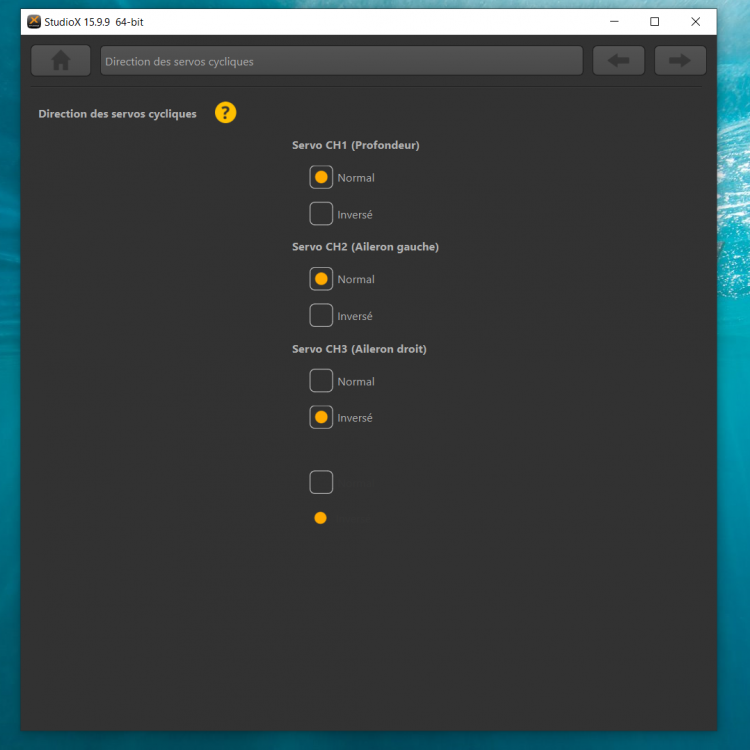Select Inversé for Servo CH1 (Profondeur)
Screen dimensions: 750x750
[321, 214]
